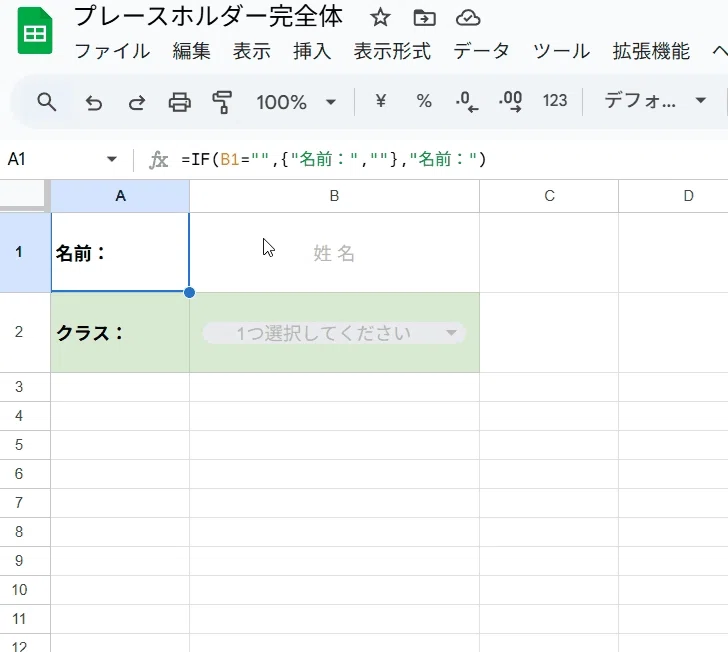Select row 7 header
The image size is (728, 652).
point(25,502)
